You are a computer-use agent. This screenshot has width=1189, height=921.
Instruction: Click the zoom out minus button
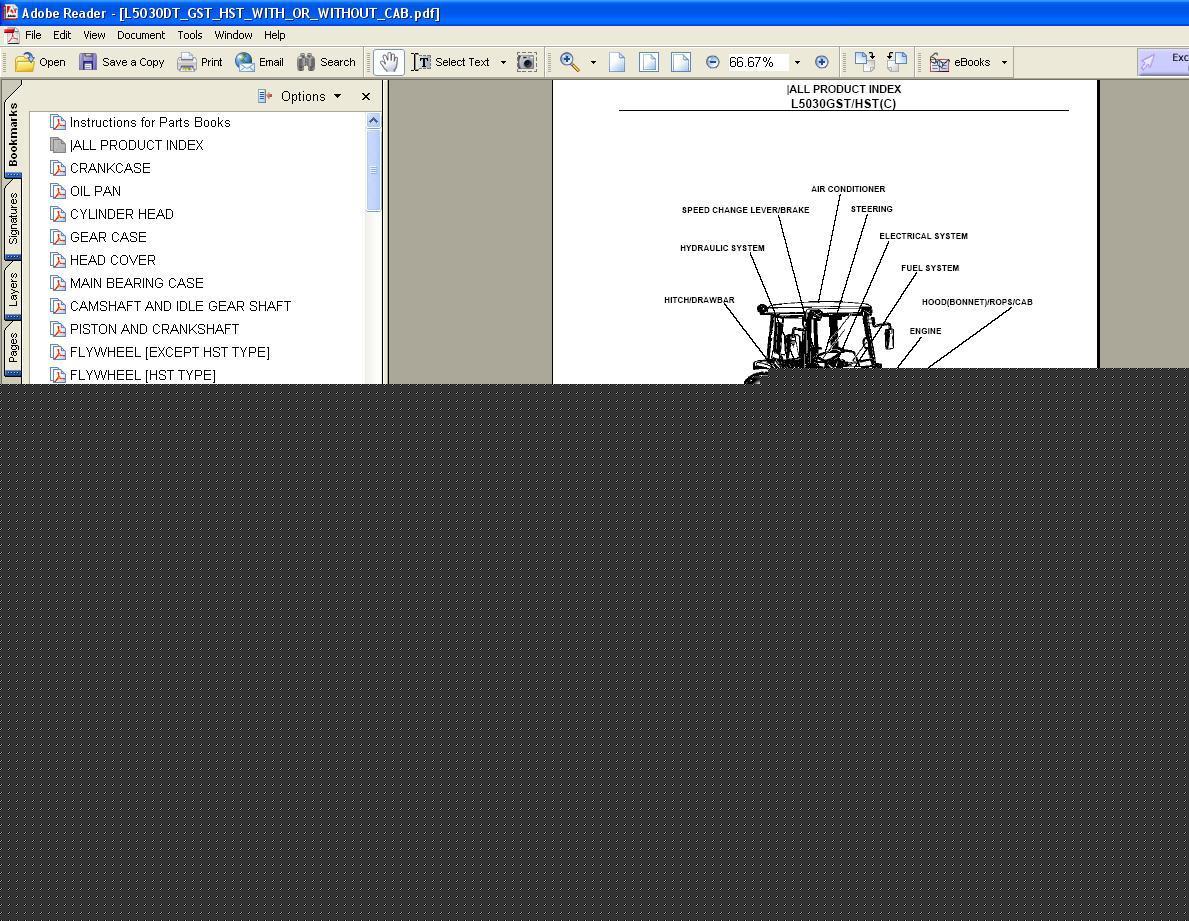[x=712, y=62]
